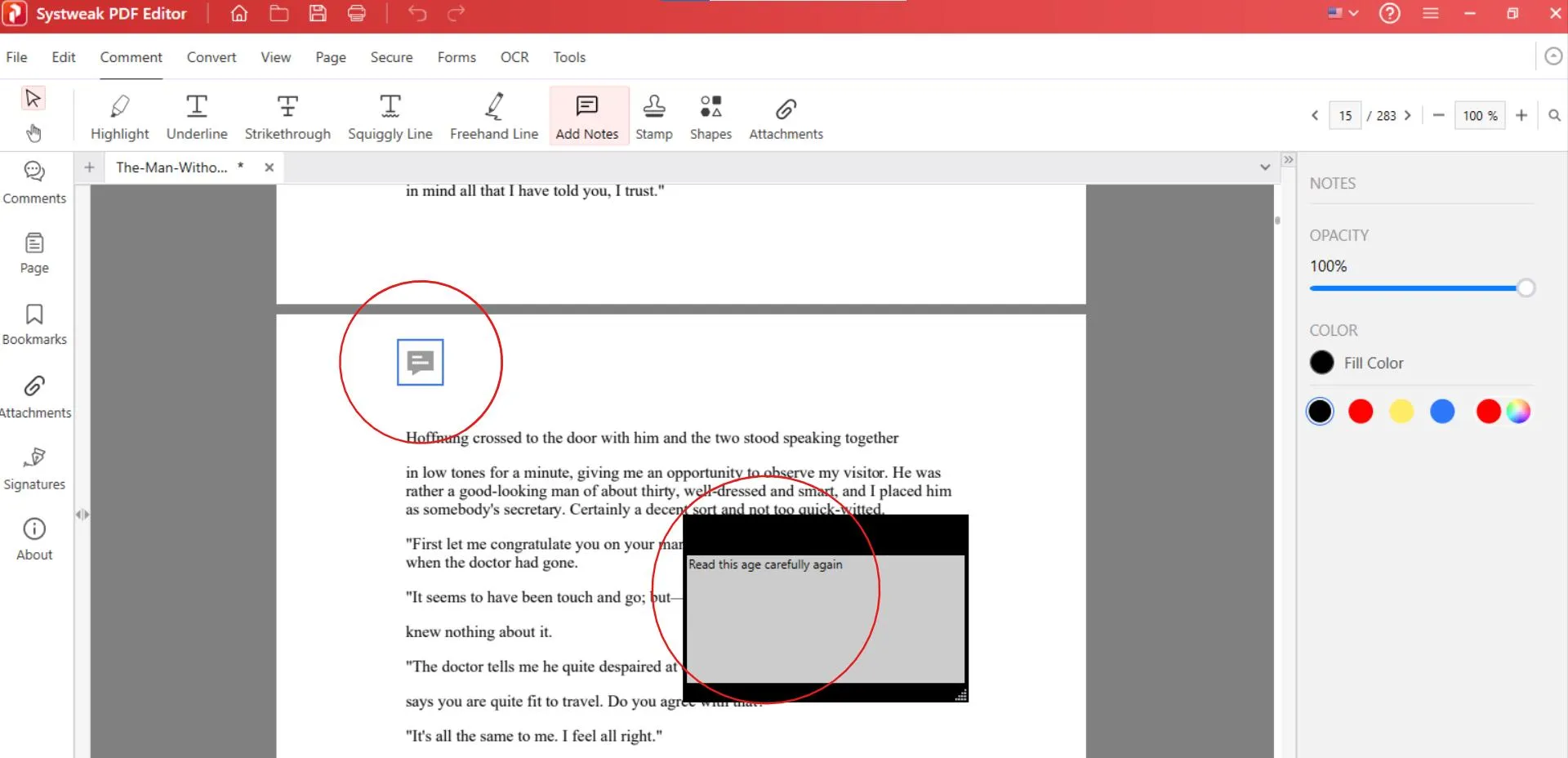Click the page number input field
The width and height of the screenshot is (1568, 758).
click(1346, 115)
